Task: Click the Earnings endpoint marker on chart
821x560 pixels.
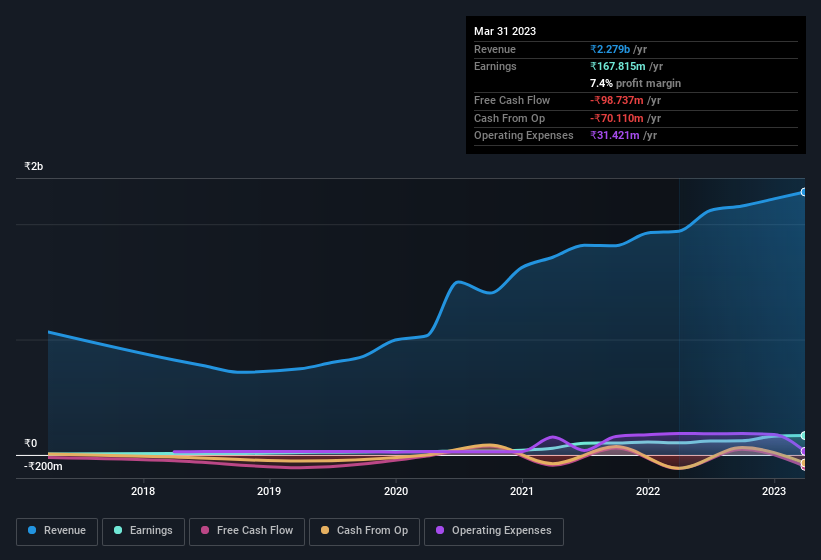Action: pos(804,435)
